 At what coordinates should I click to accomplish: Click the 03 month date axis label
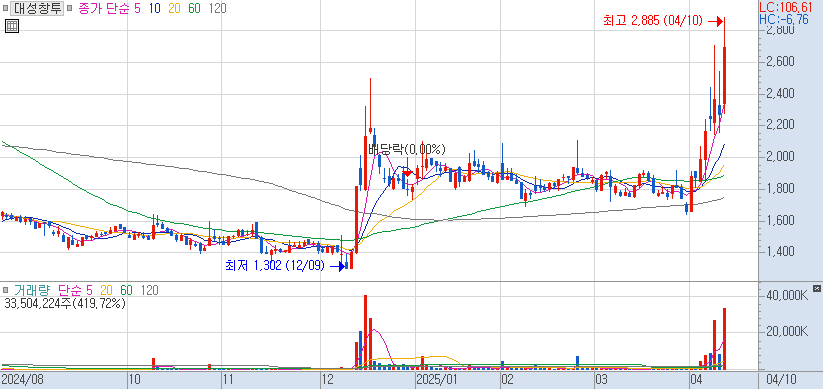click(x=603, y=379)
